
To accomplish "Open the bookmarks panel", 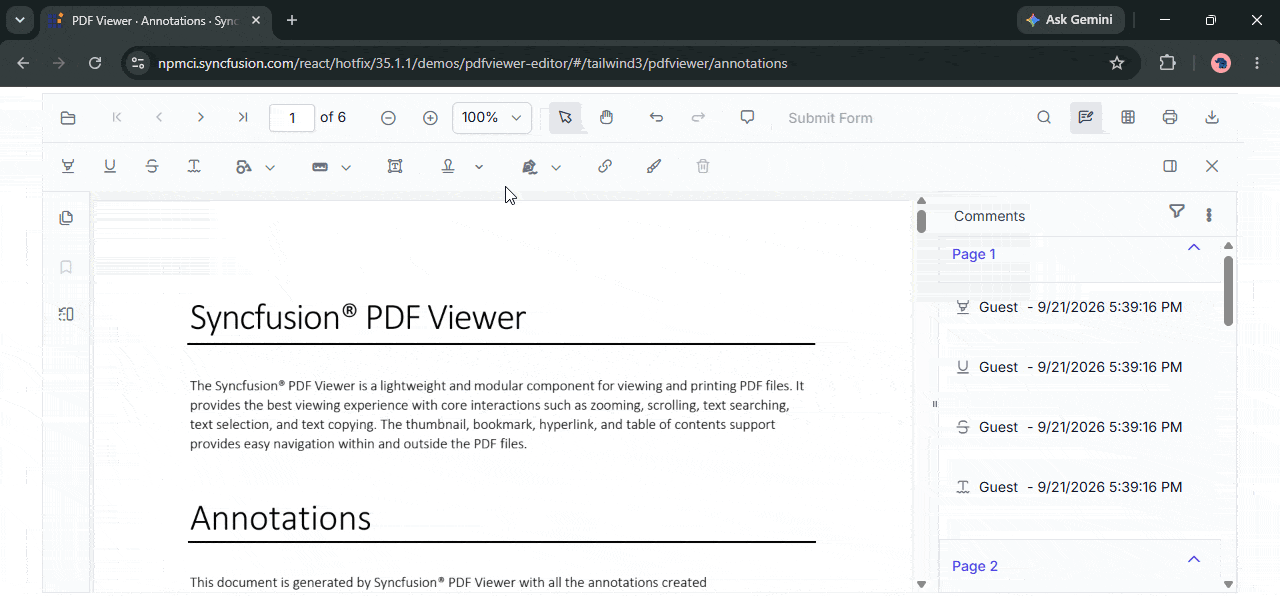I will (66, 267).
